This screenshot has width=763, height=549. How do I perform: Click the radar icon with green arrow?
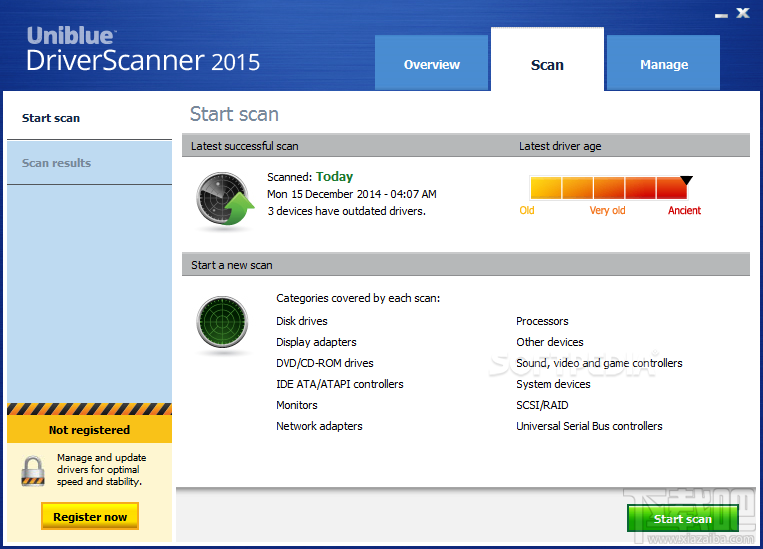tap(225, 199)
